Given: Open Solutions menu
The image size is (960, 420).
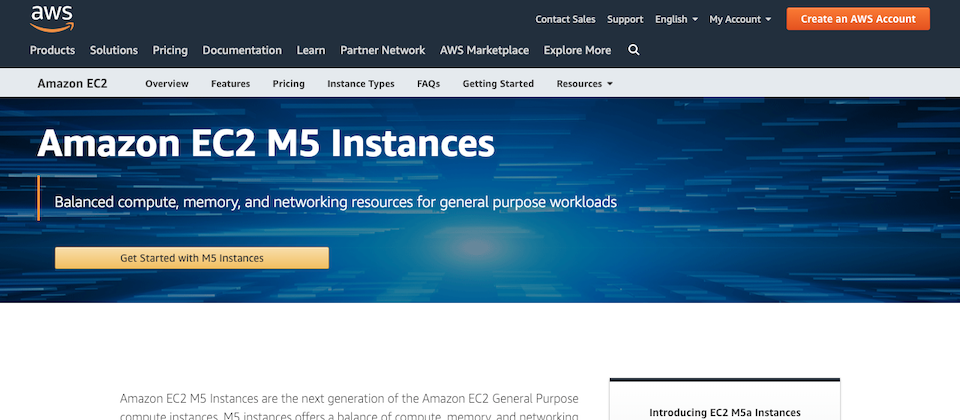Looking at the screenshot, I should (x=114, y=50).
